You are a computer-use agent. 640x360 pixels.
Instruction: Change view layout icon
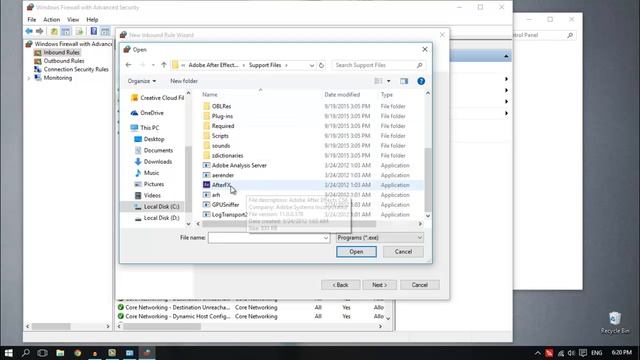coord(379,81)
